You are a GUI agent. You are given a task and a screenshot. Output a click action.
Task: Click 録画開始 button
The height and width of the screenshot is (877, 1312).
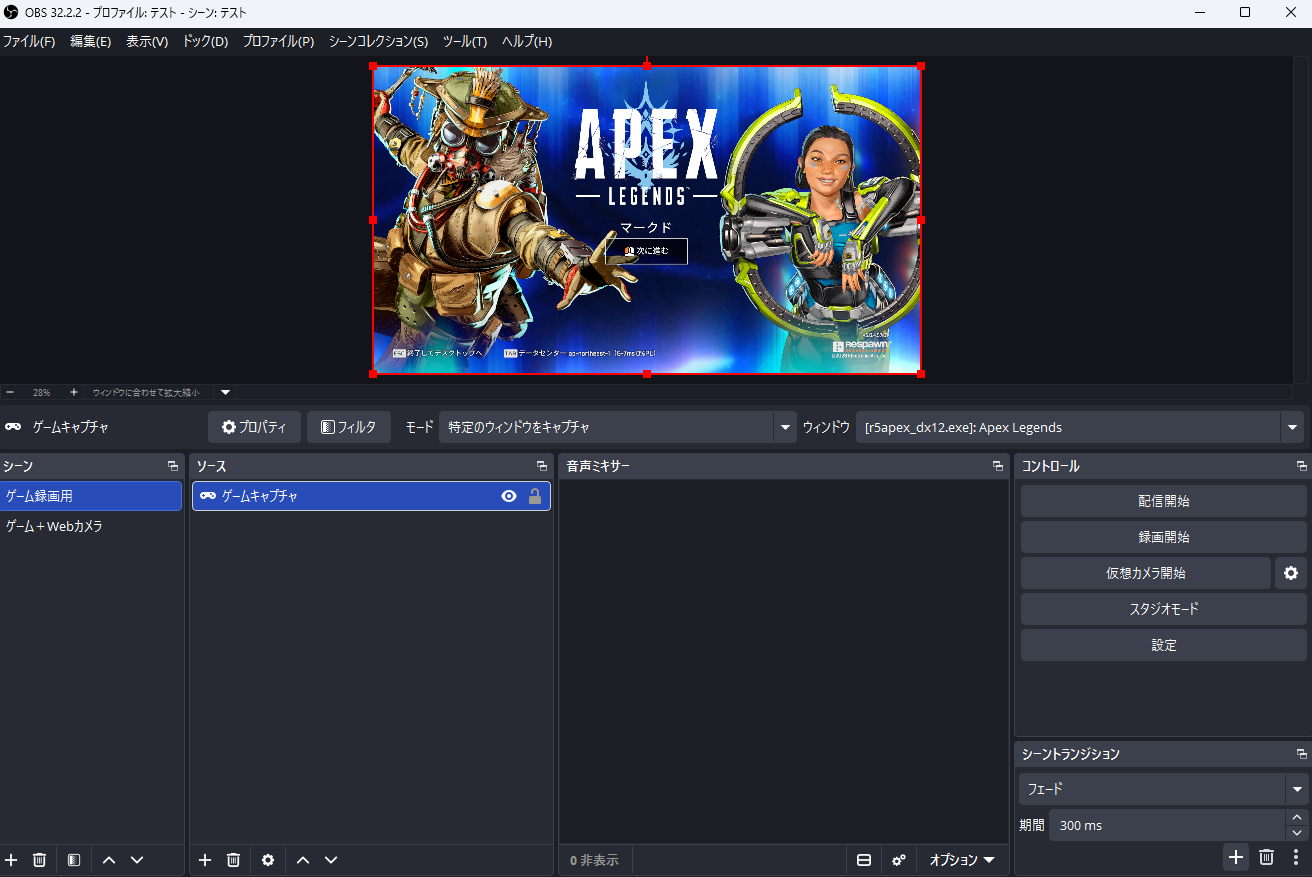pyautogui.click(x=1164, y=537)
